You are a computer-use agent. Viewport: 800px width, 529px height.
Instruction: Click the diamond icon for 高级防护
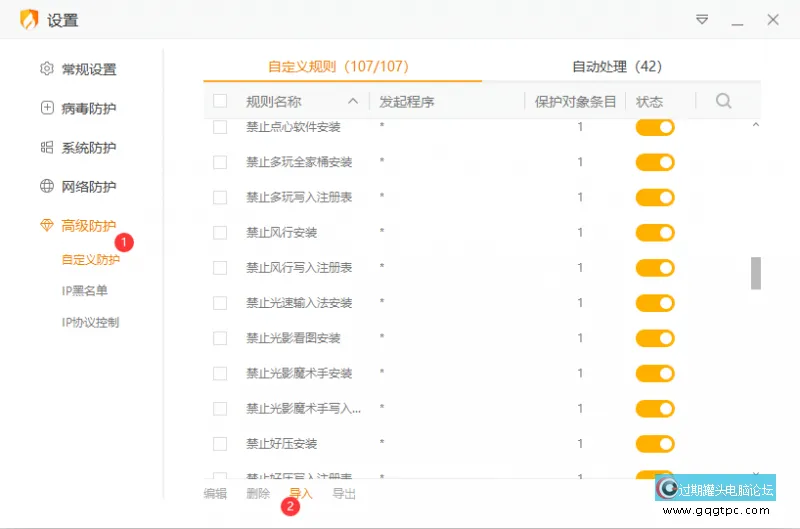(x=47, y=225)
